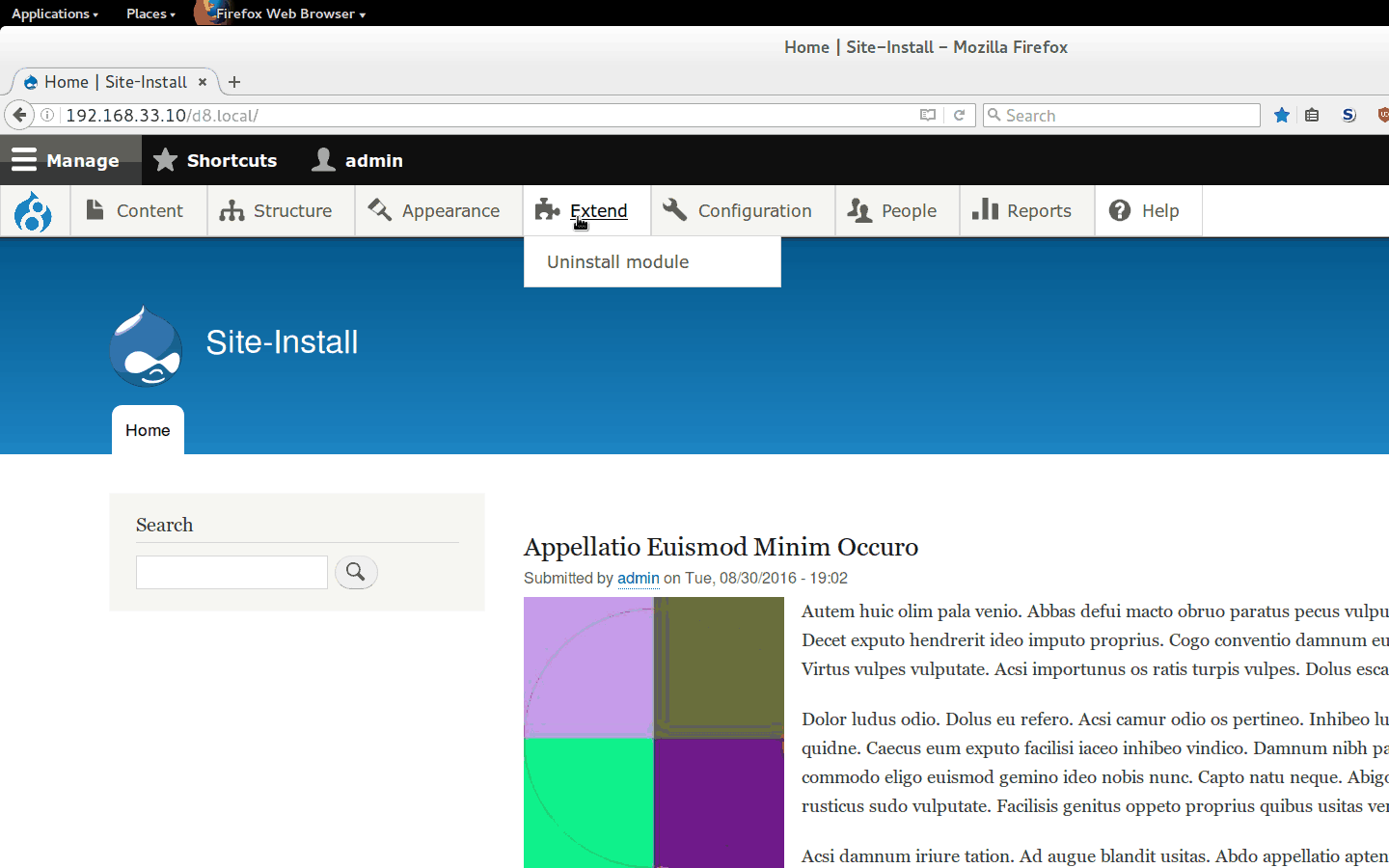
Task: Open the Manage hamburger icon
Action: point(24,160)
